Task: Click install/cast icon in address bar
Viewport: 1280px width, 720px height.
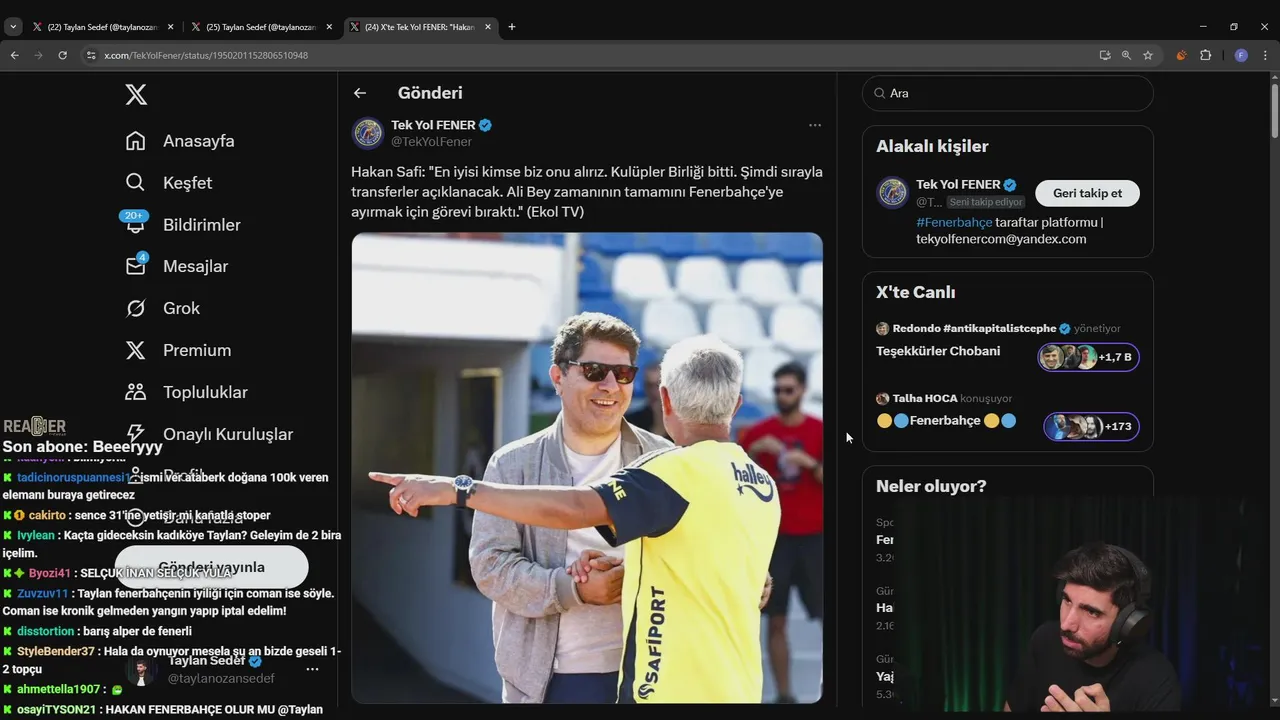Action: (x=1104, y=55)
